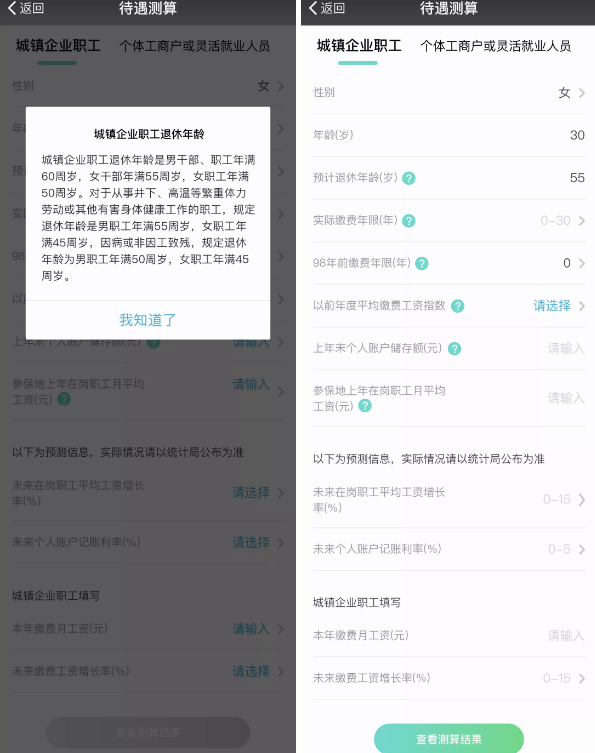
Task: Open 请选择 for 以前年度平均缴费工资指数 in right screen
Action: pos(552,306)
